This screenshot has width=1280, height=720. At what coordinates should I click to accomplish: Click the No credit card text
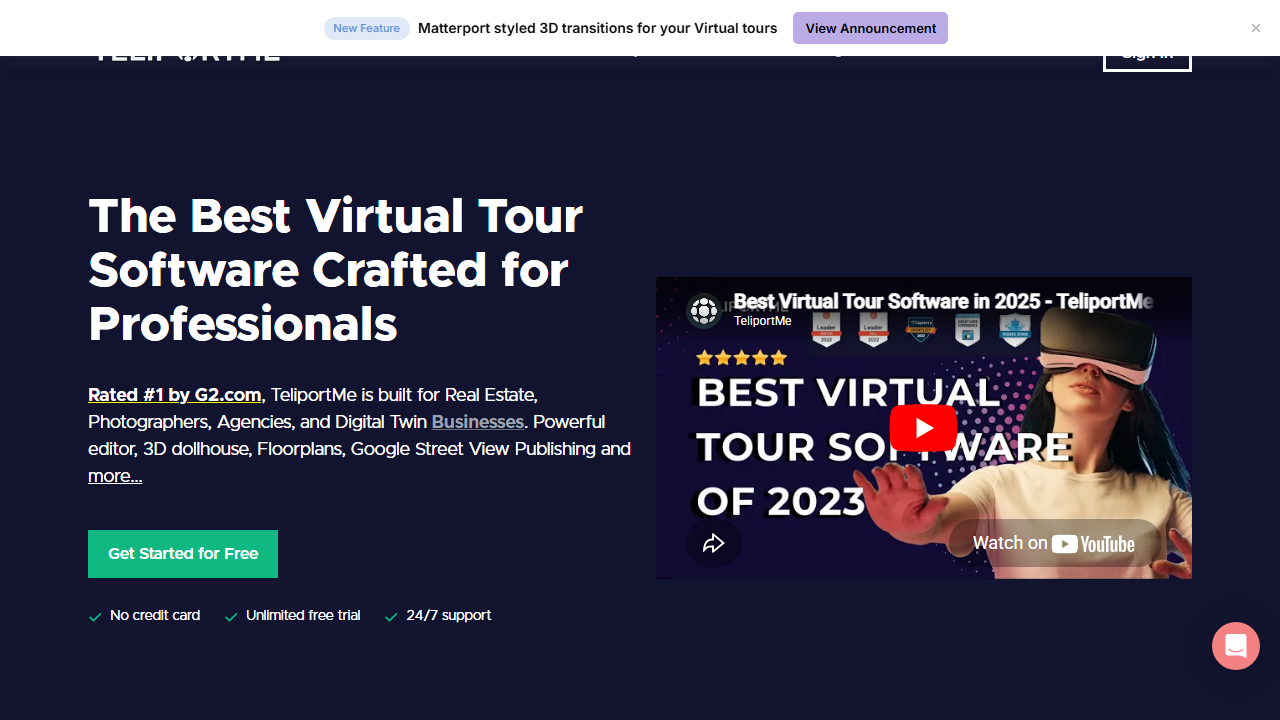tap(155, 615)
